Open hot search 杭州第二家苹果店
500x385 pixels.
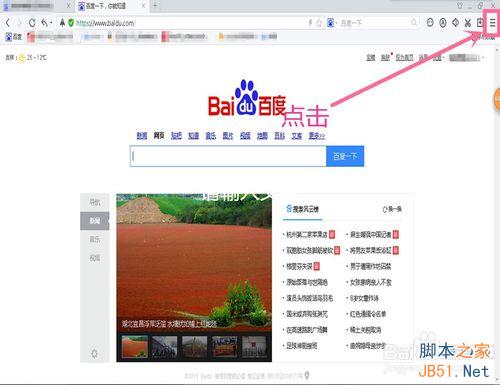click(x=307, y=235)
